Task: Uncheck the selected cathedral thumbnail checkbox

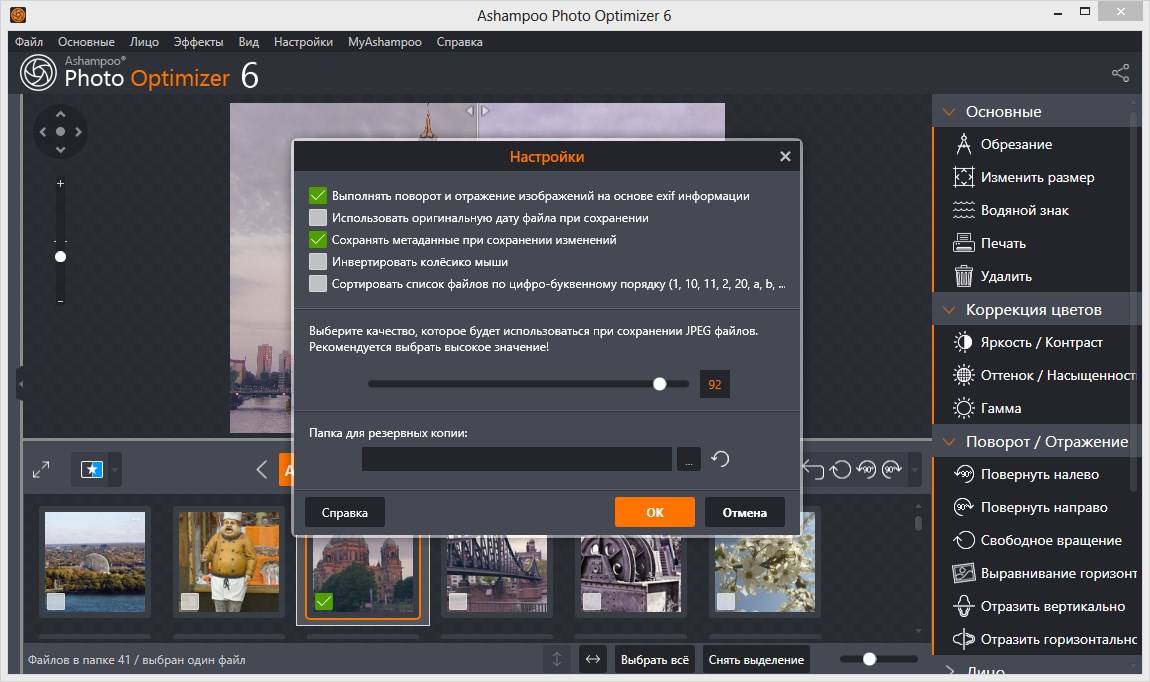Action: pyautogui.click(x=323, y=601)
